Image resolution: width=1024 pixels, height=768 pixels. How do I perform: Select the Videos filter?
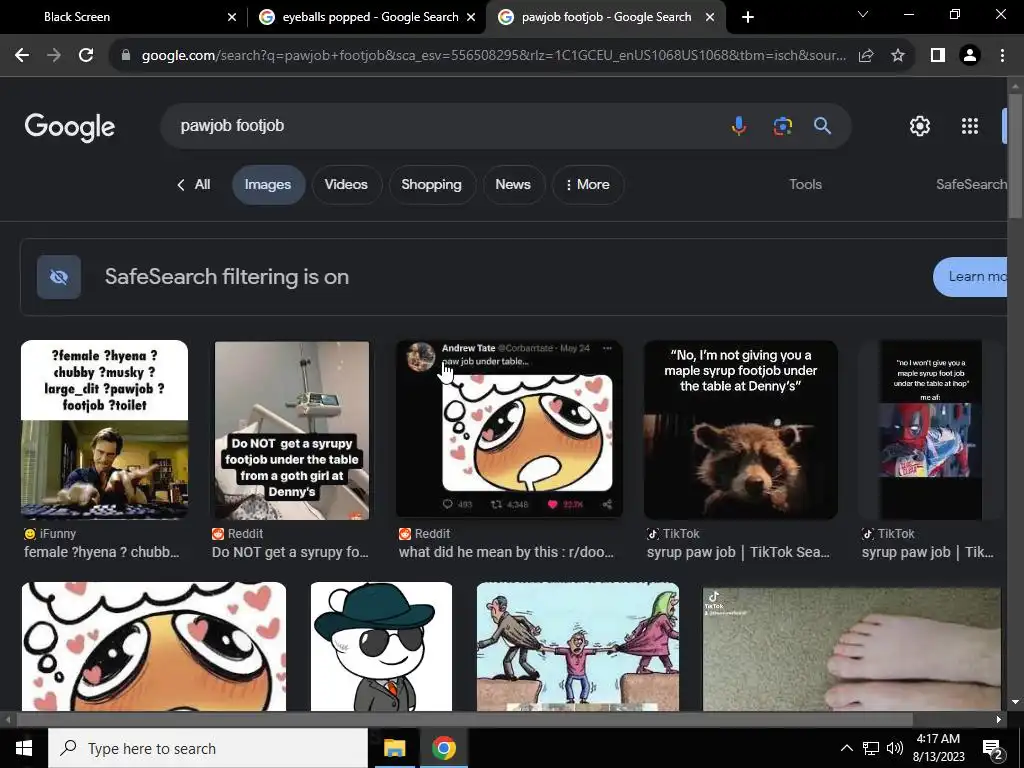[x=346, y=185]
